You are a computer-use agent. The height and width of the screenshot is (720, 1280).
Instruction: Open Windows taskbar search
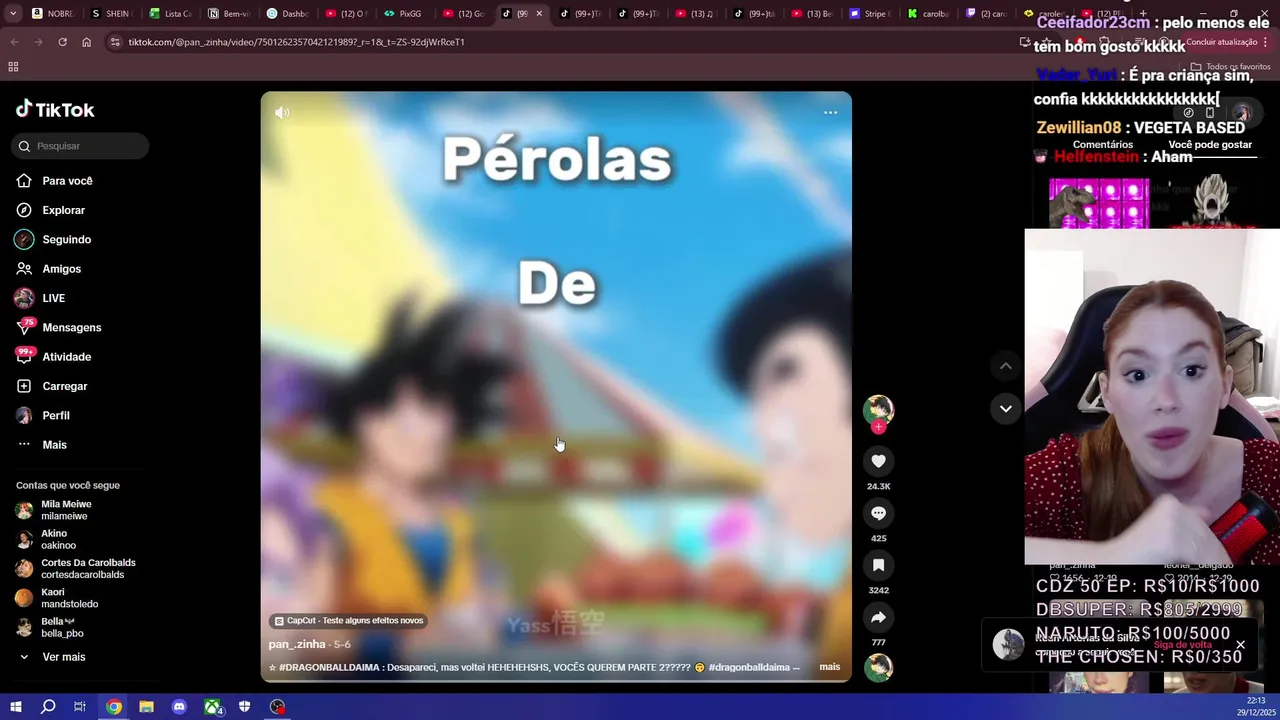[x=48, y=707]
